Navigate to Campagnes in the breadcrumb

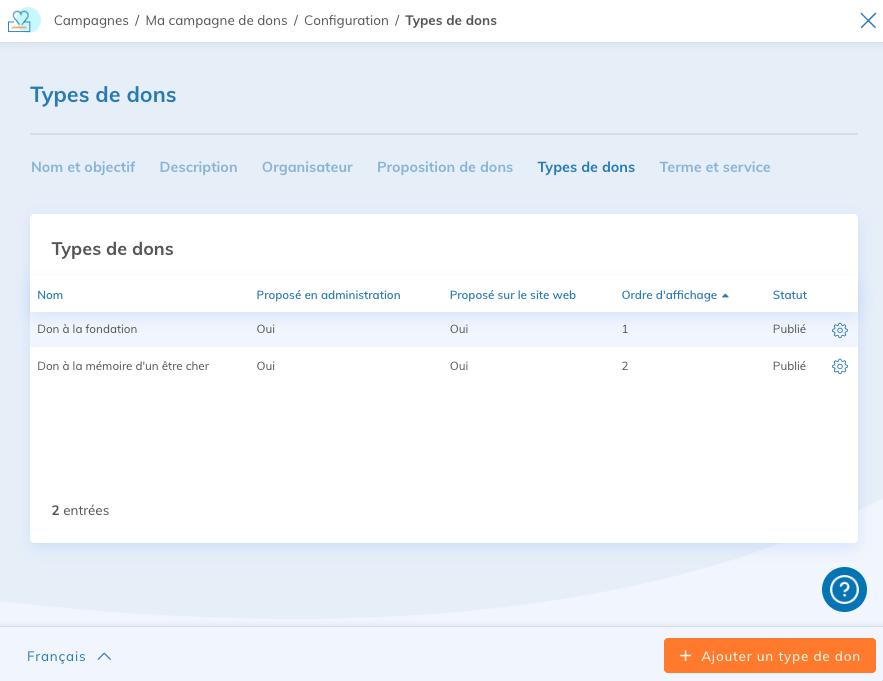coord(90,20)
